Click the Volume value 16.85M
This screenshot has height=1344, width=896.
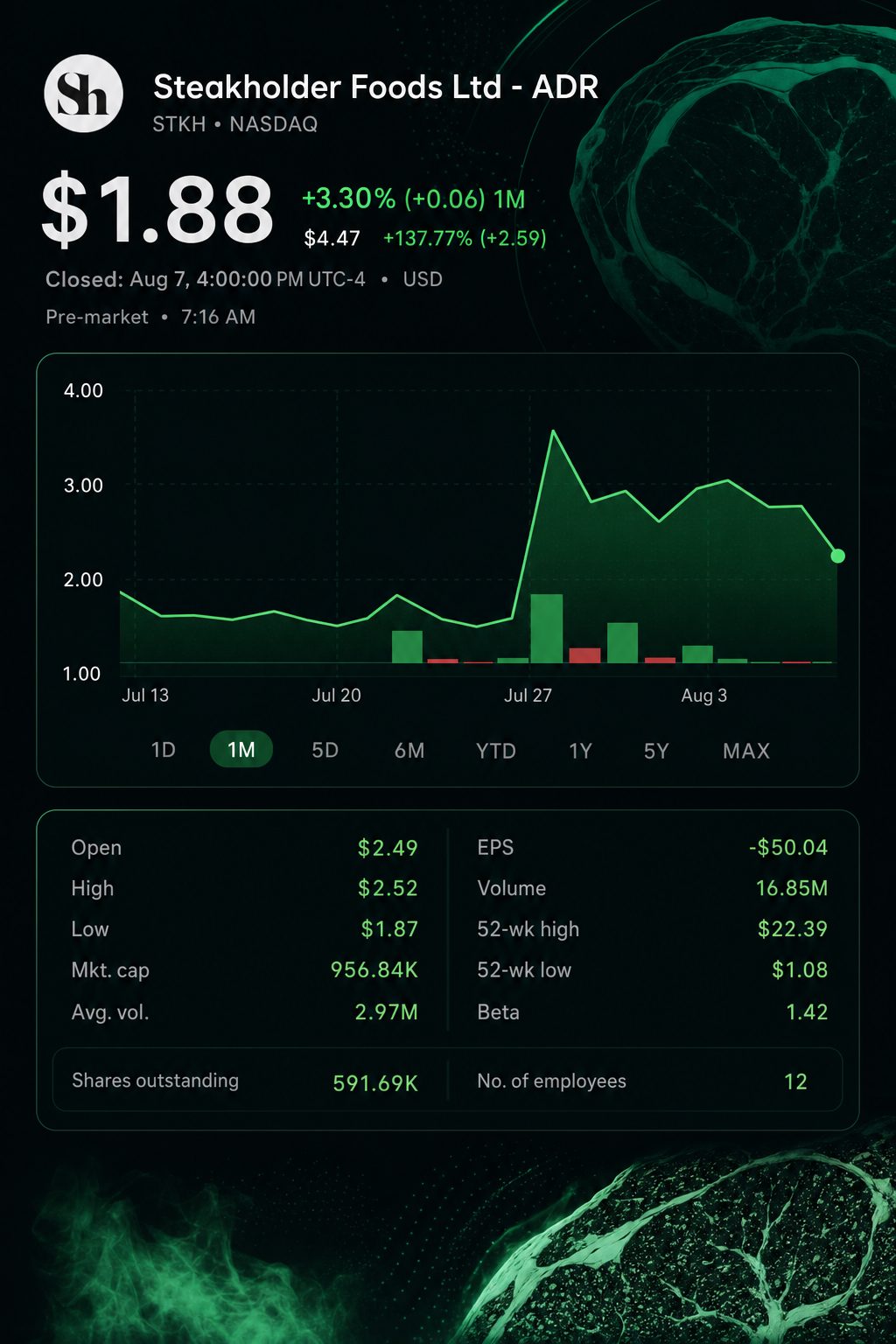coord(791,888)
